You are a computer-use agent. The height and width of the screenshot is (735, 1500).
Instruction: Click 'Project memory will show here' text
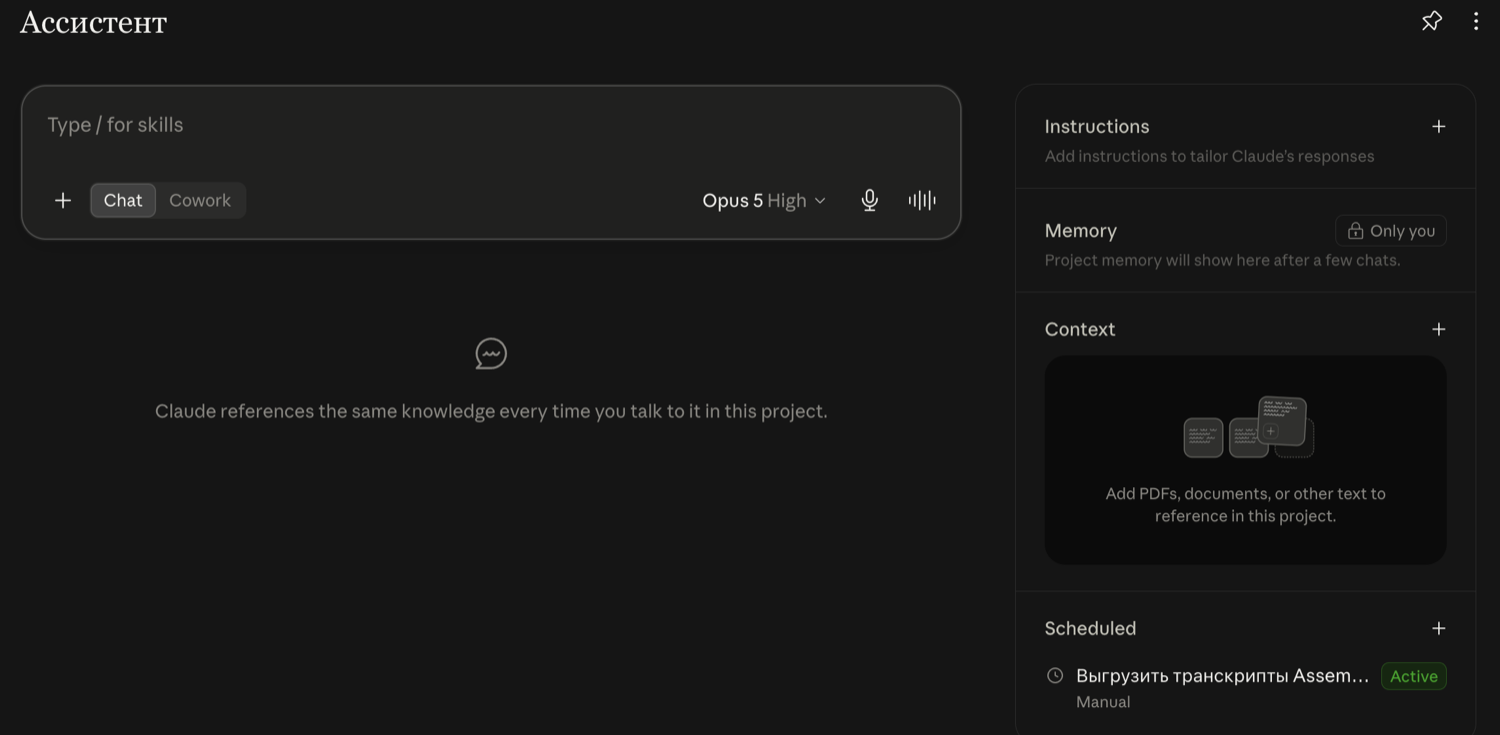1222,260
